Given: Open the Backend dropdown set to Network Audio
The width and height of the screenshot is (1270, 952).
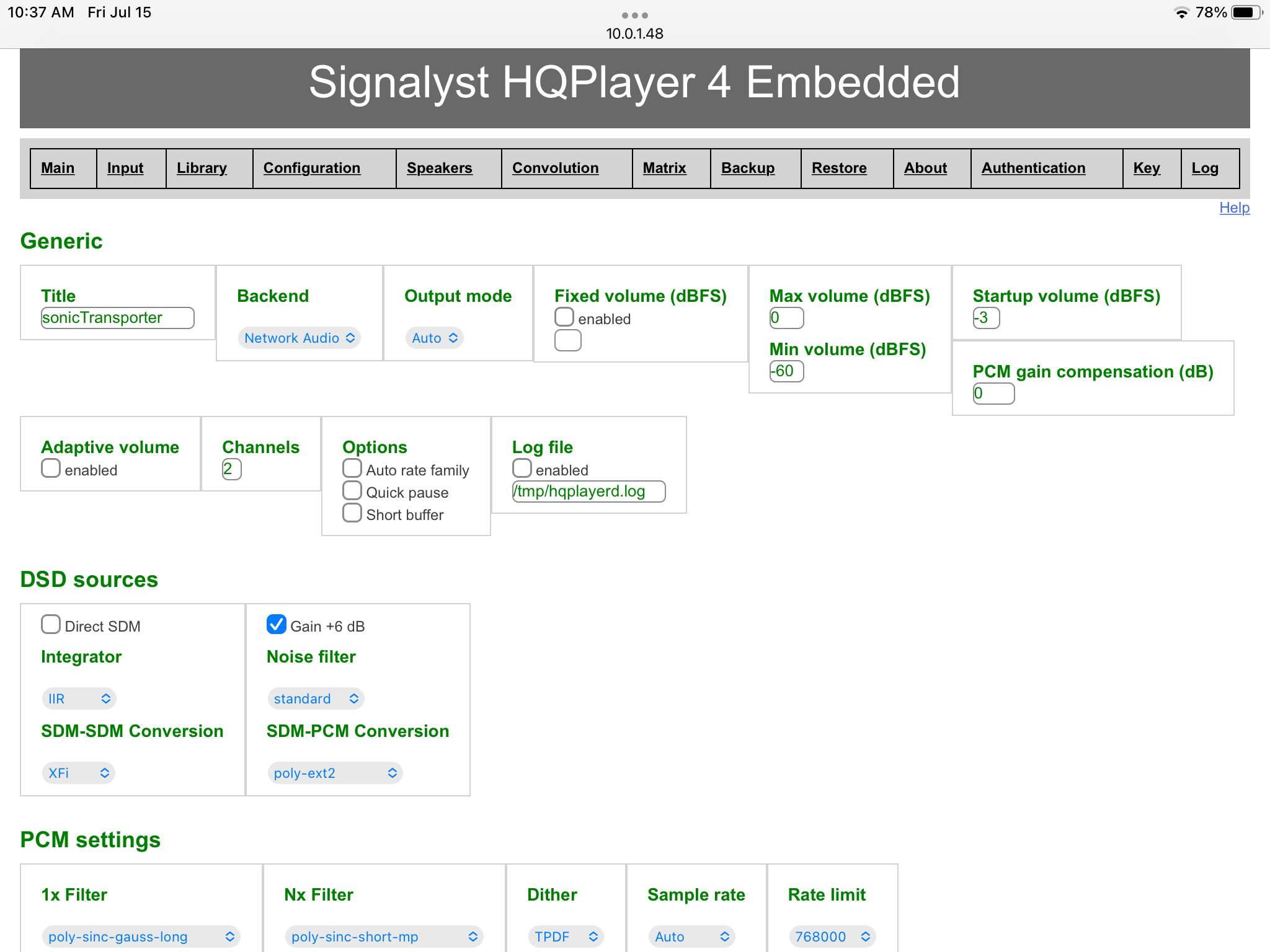Looking at the screenshot, I should 300,338.
